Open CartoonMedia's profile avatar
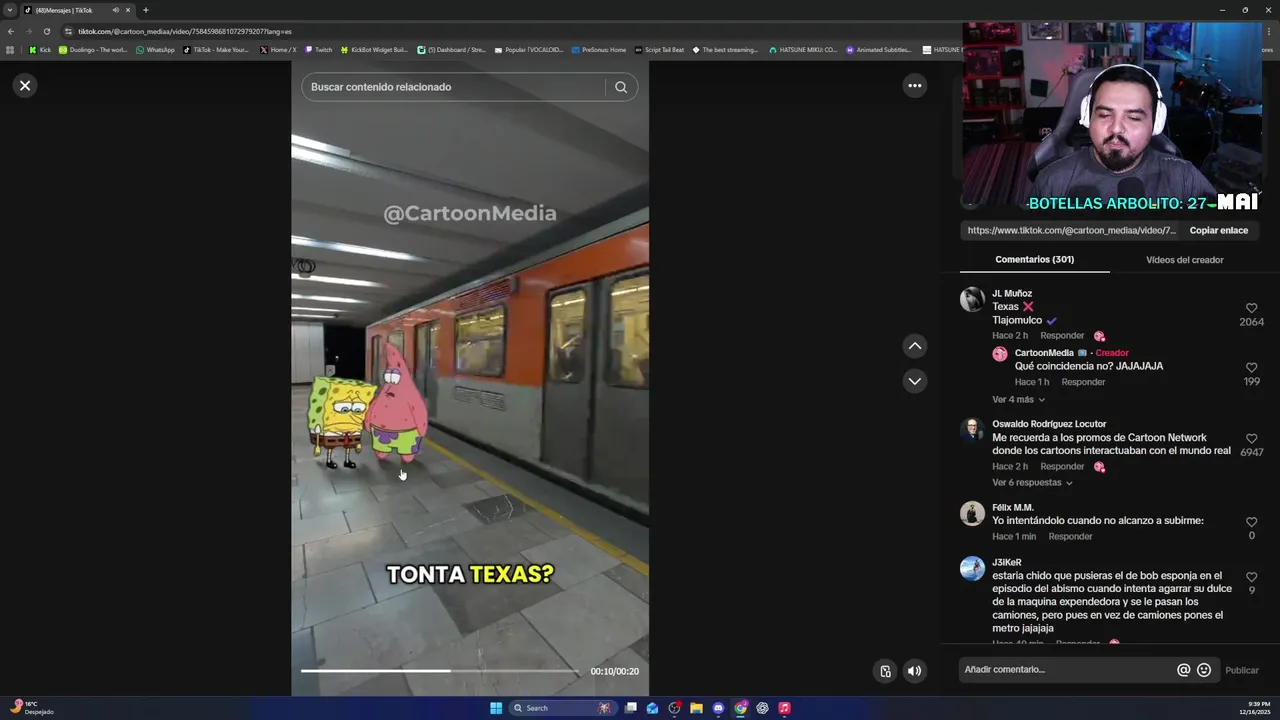Viewport: 1280px width, 720px height. pos(999,354)
